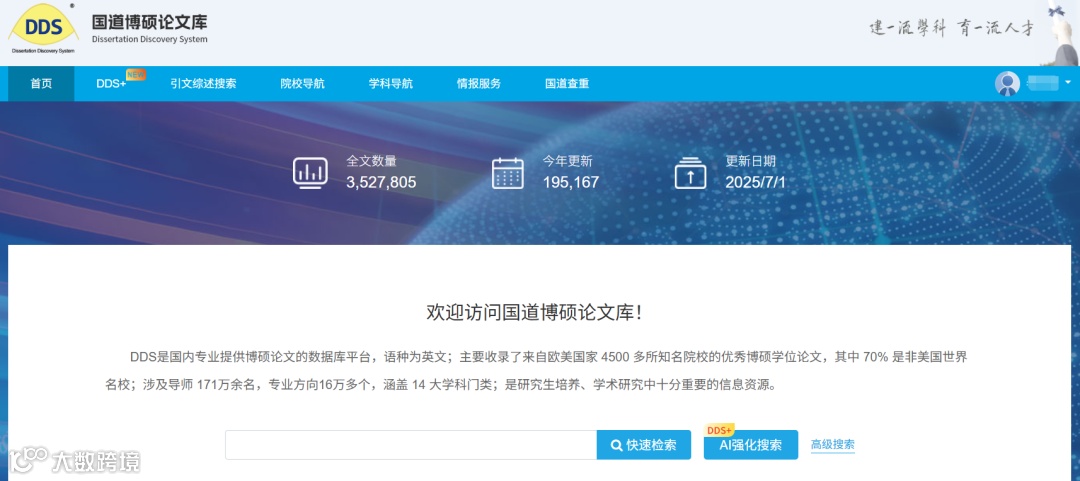Expand the user account dropdown arrow

coord(1068,83)
